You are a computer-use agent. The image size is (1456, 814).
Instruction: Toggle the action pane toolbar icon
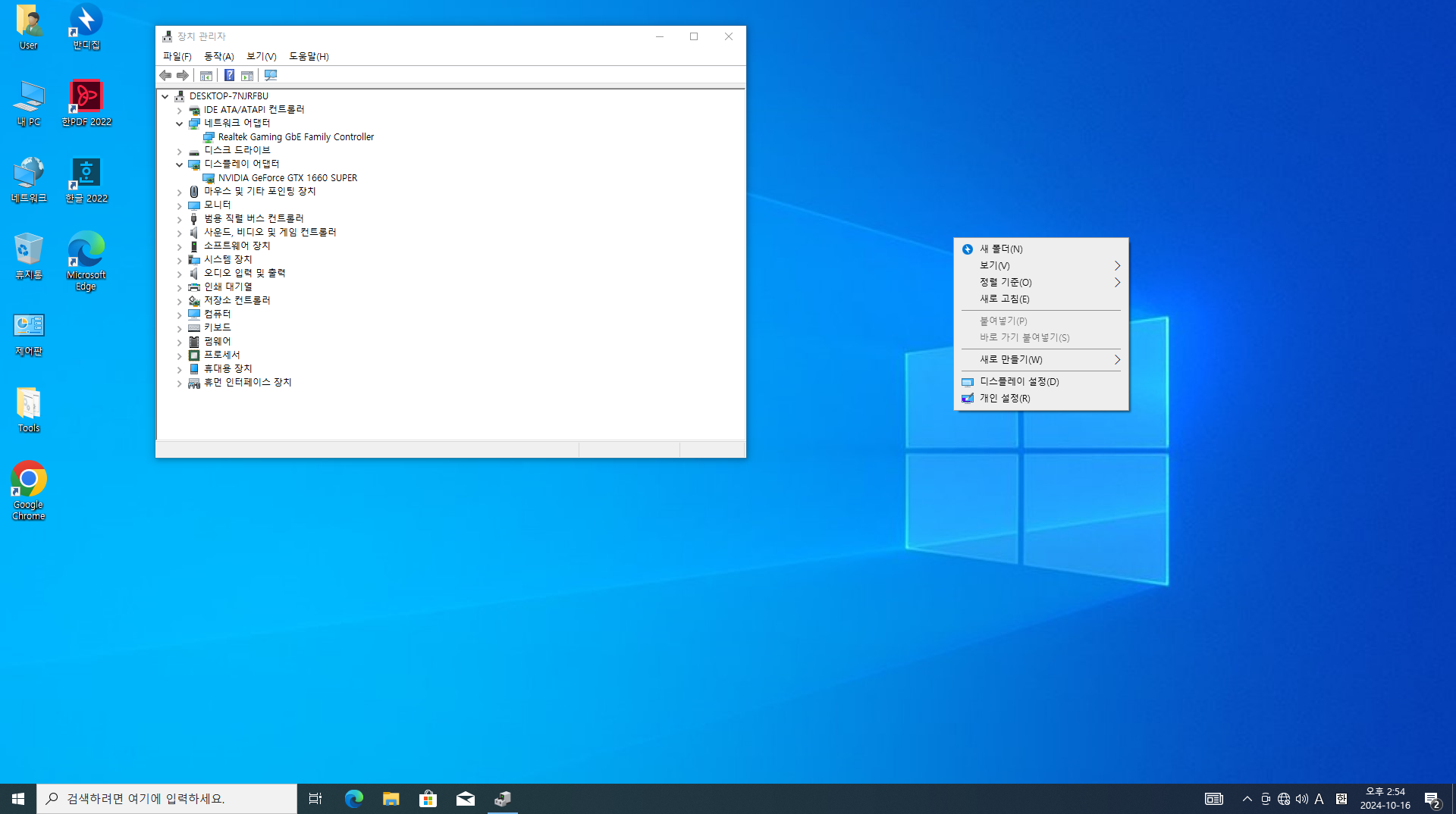[247, 75]
